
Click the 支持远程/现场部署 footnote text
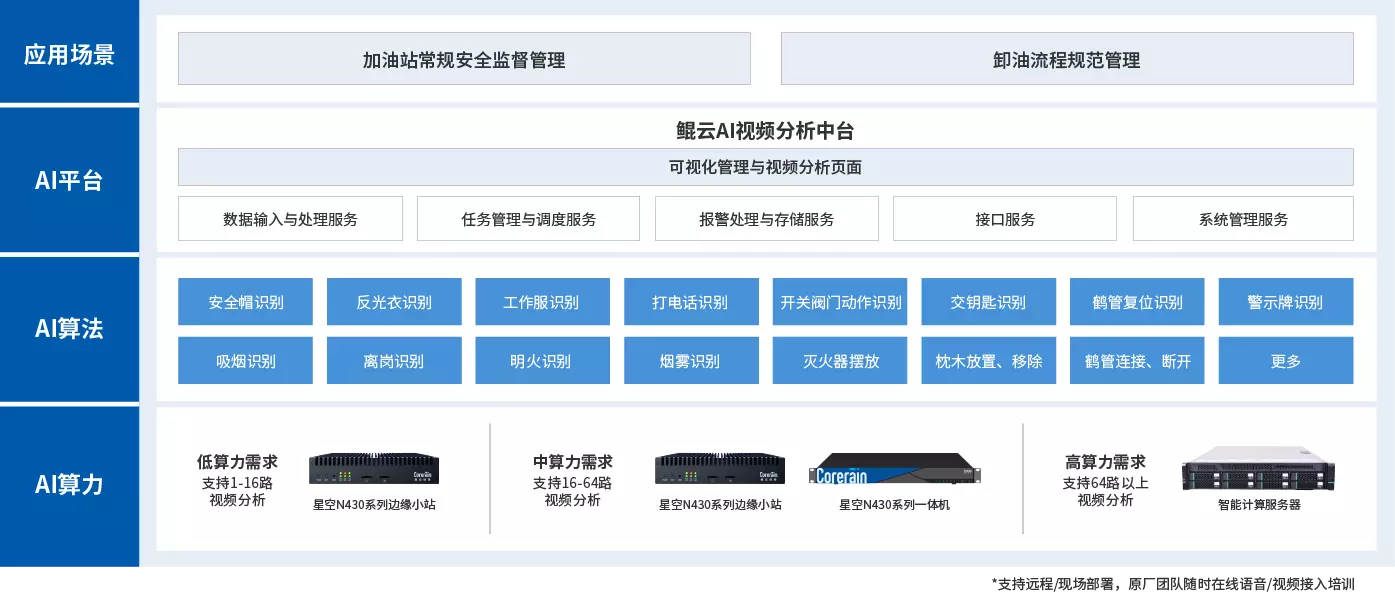(1173, 583)
